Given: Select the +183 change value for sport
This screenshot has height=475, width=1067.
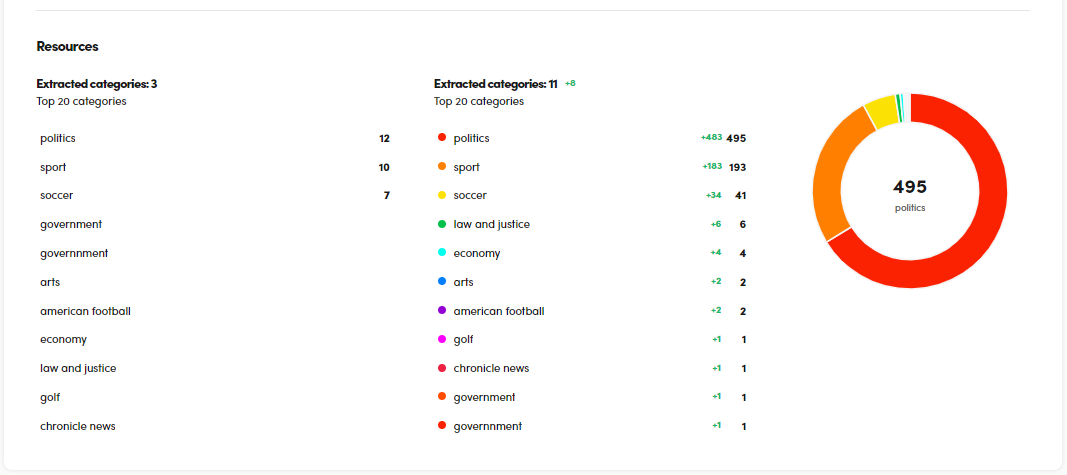Looking at the screenshot, I should point(711,167).
